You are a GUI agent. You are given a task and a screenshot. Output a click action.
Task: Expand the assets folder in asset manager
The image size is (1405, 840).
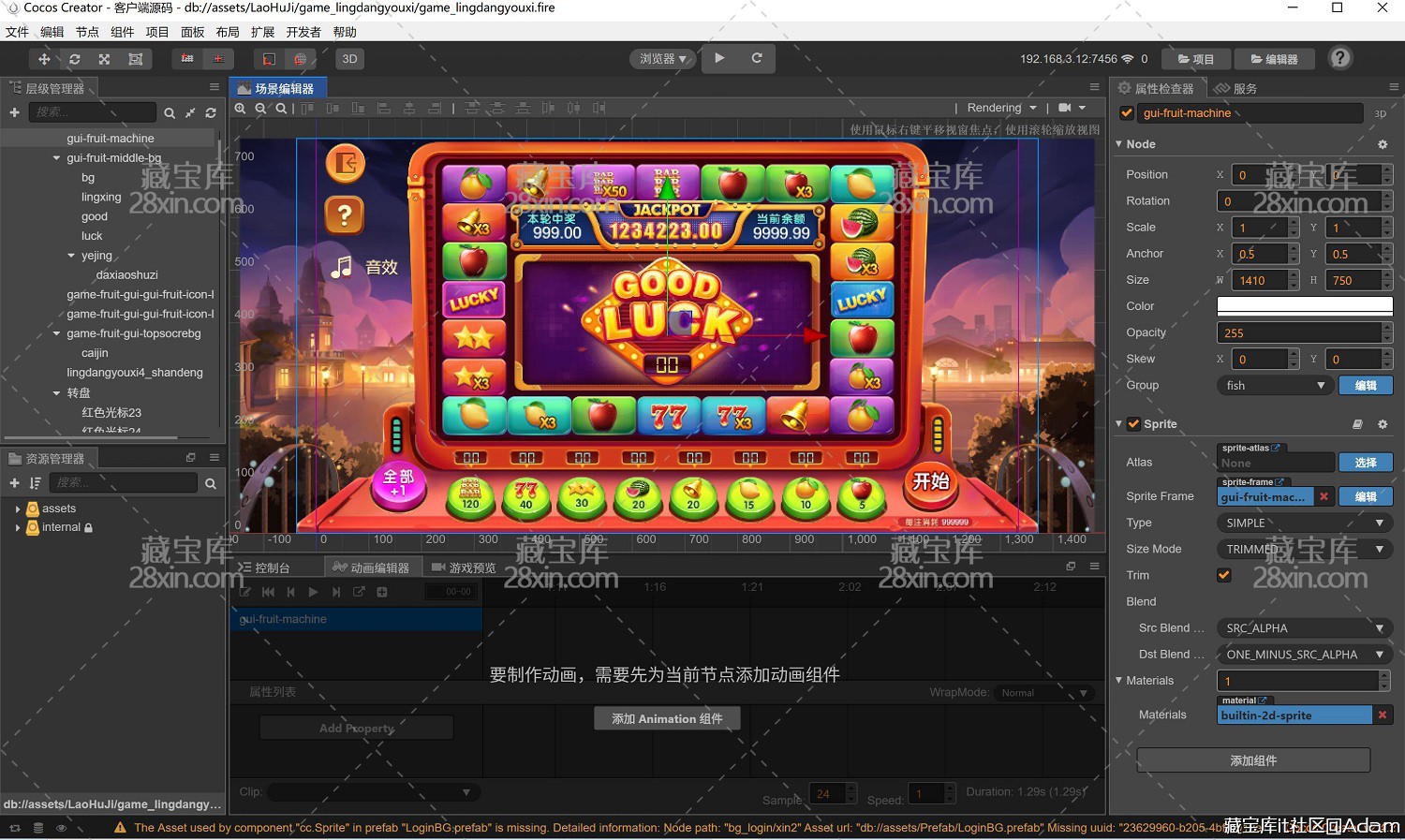[18, 508]
